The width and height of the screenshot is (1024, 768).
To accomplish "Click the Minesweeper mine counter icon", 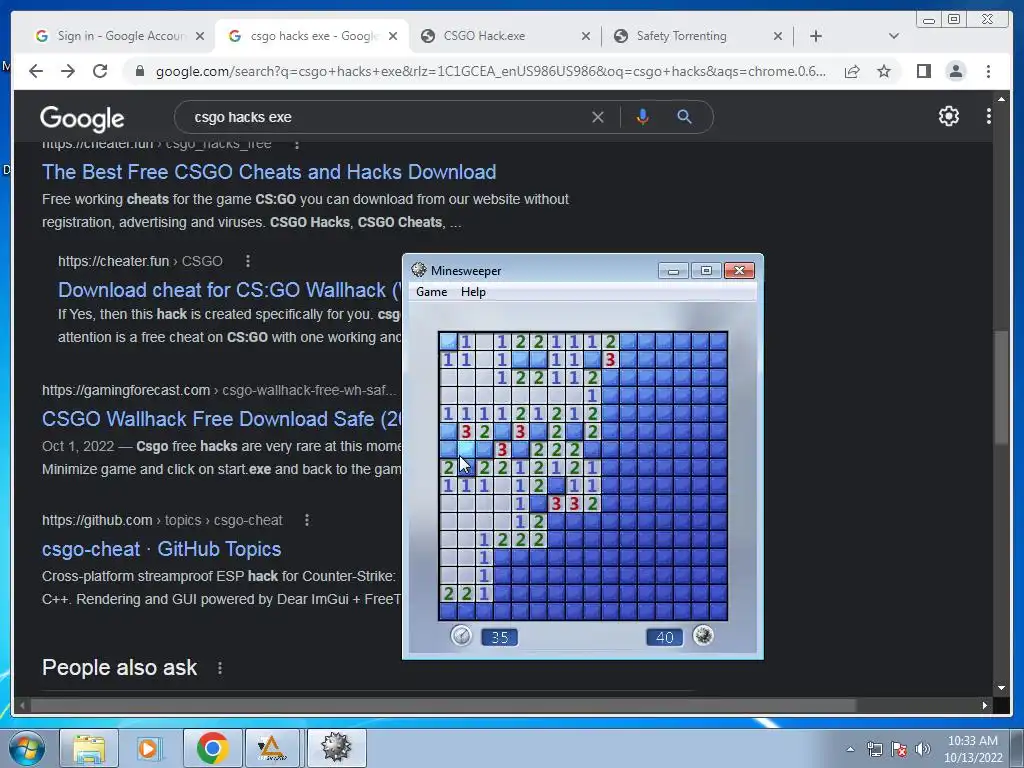I will 703,635.
